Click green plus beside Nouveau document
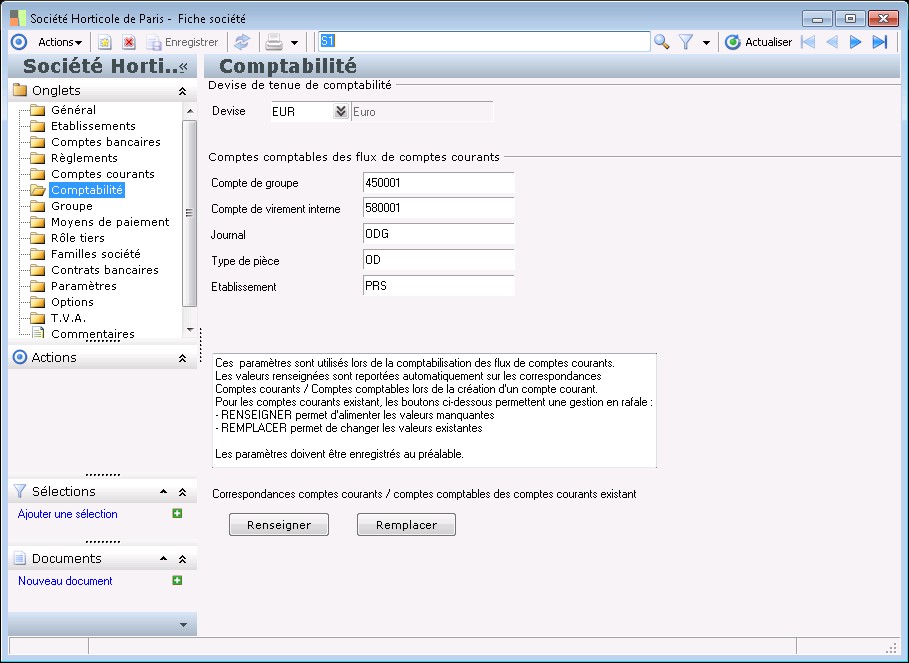 (x=177, y=581)
